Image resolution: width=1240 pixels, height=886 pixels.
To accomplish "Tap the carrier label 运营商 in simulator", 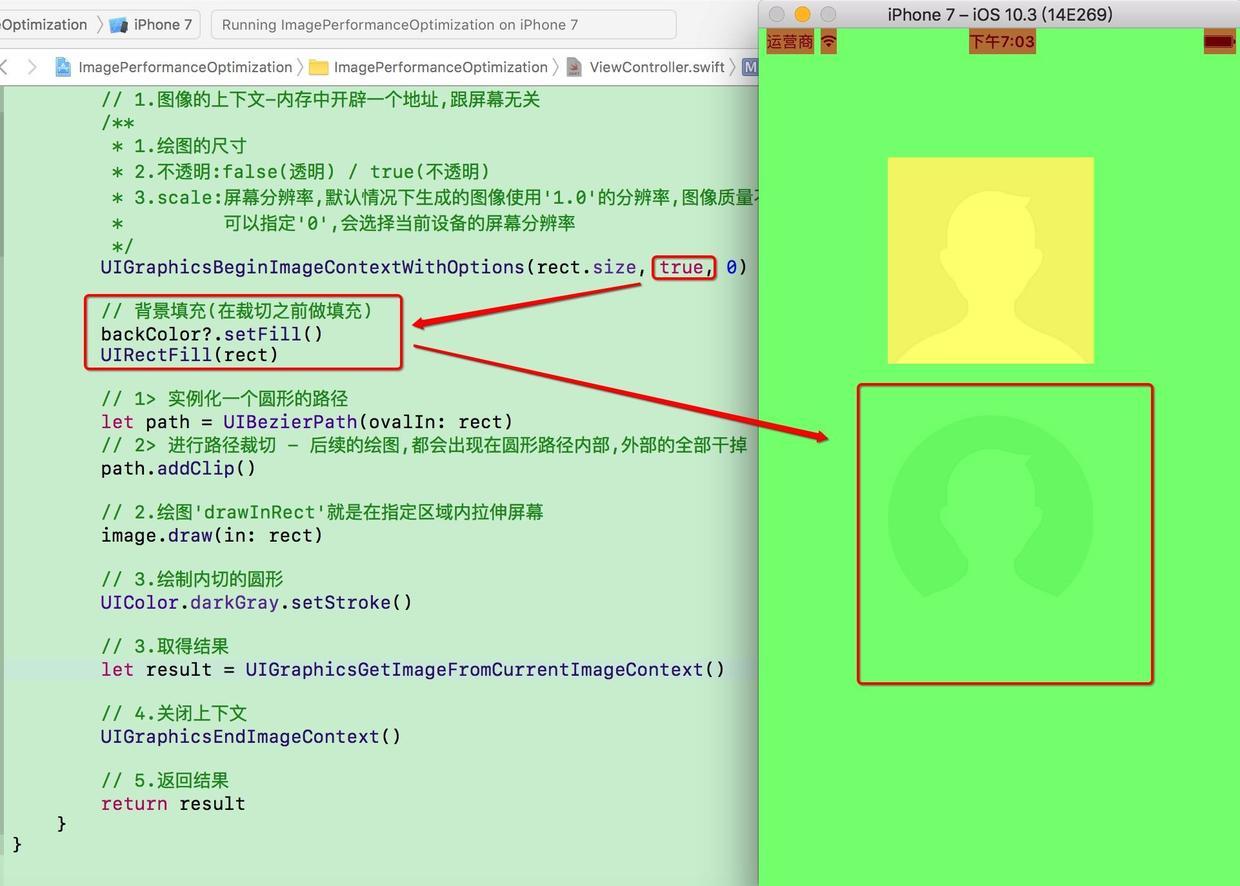I will point(790,42).
